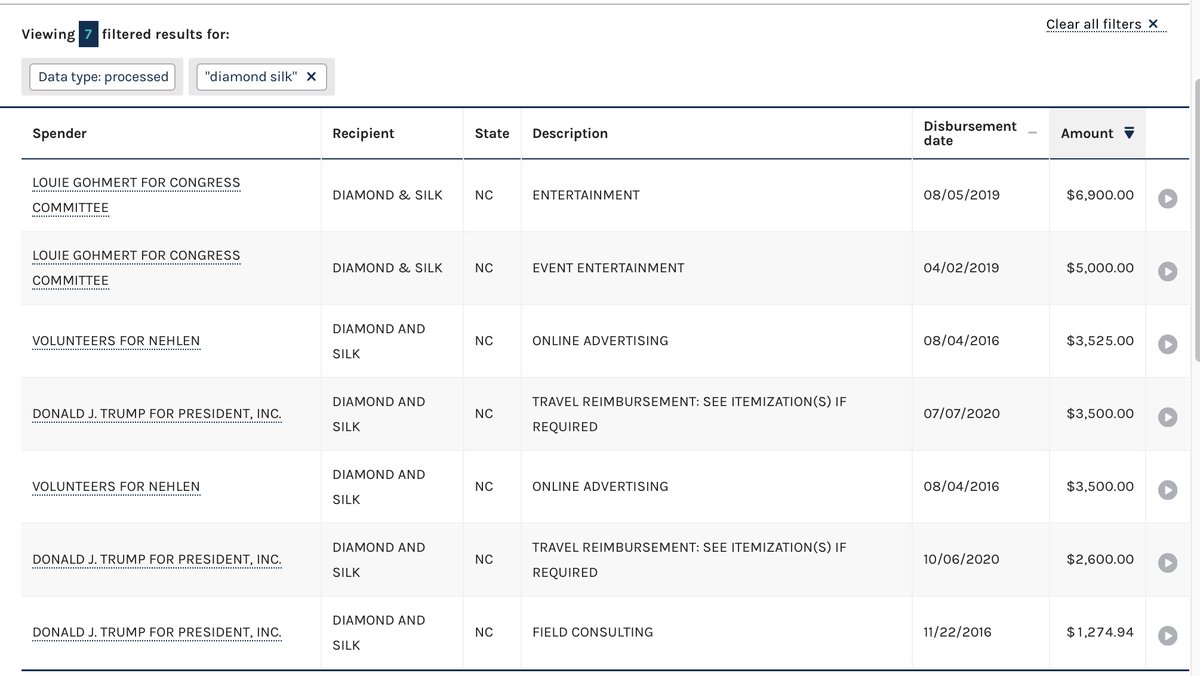Click the State column header
The image size is (1200, 676).
point(492,134)
